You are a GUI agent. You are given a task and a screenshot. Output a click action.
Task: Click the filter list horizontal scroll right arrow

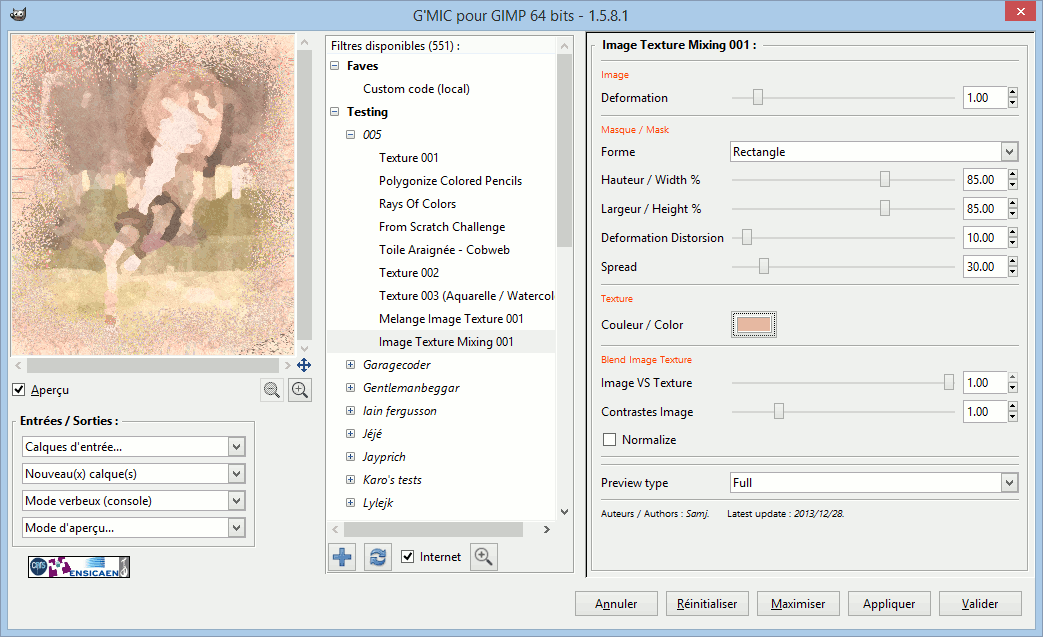tap(547, 529)
